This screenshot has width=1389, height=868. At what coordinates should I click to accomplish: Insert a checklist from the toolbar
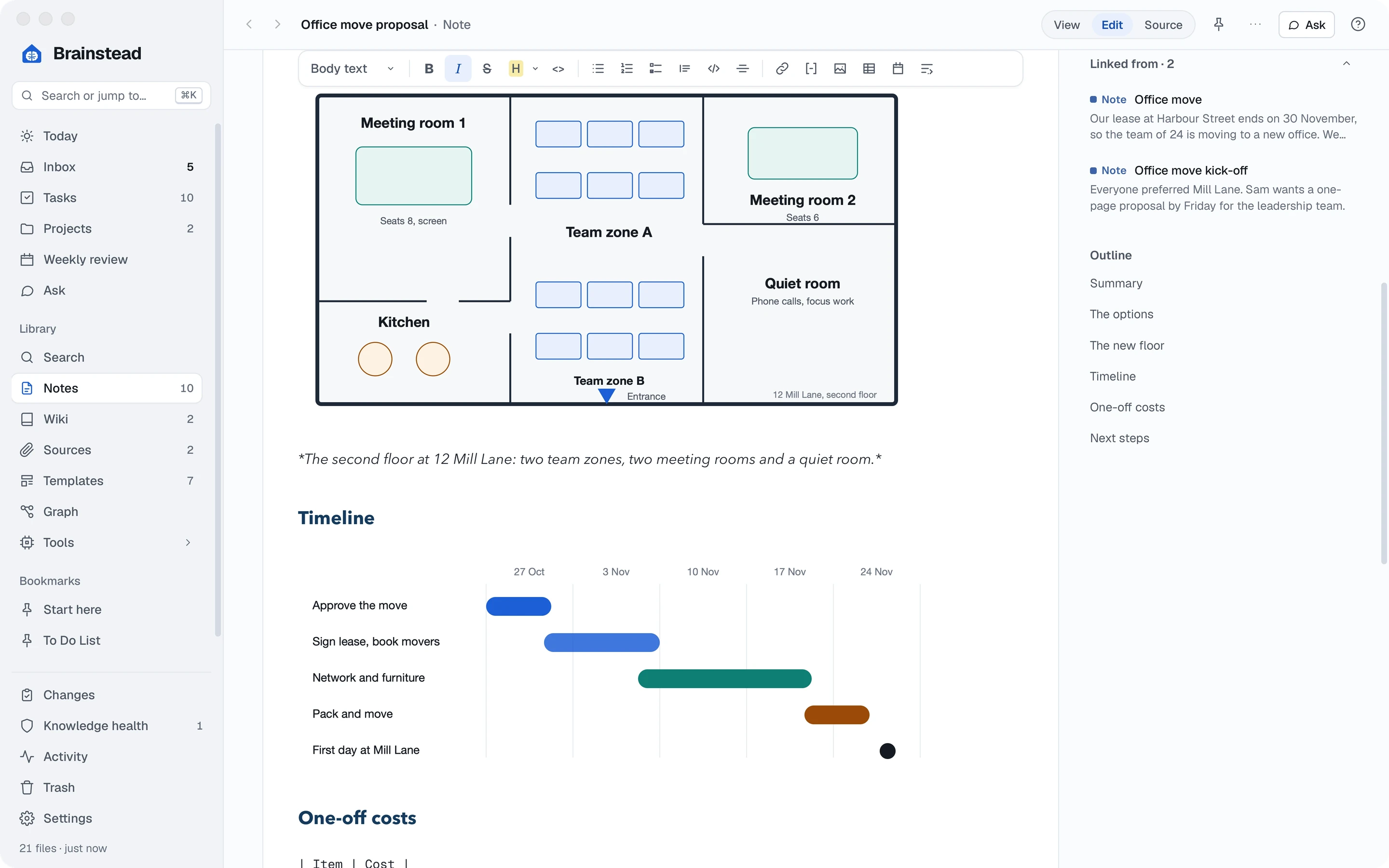click(x=655, y=69)
